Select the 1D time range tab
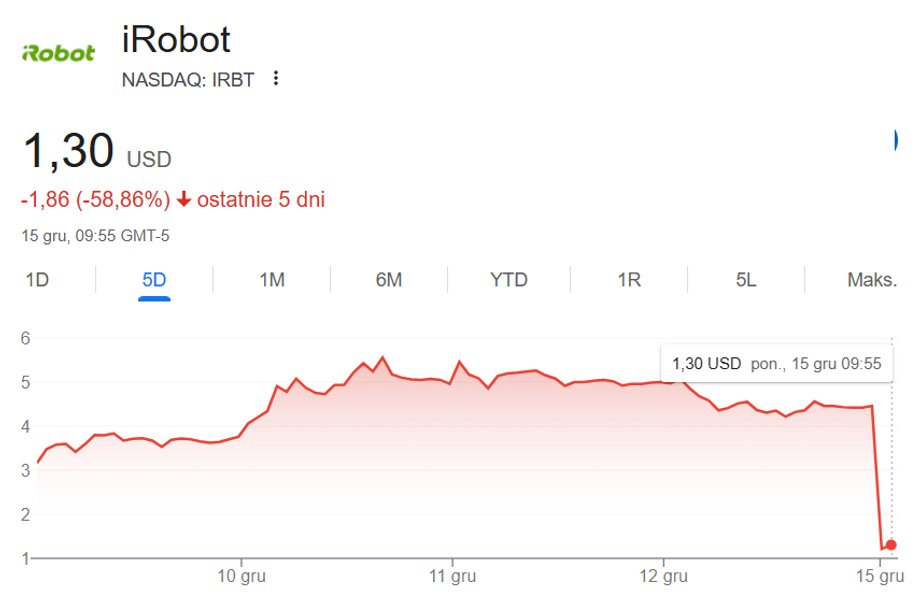Image resolution: width=920 pixels, height=603 pixels. 37,280
